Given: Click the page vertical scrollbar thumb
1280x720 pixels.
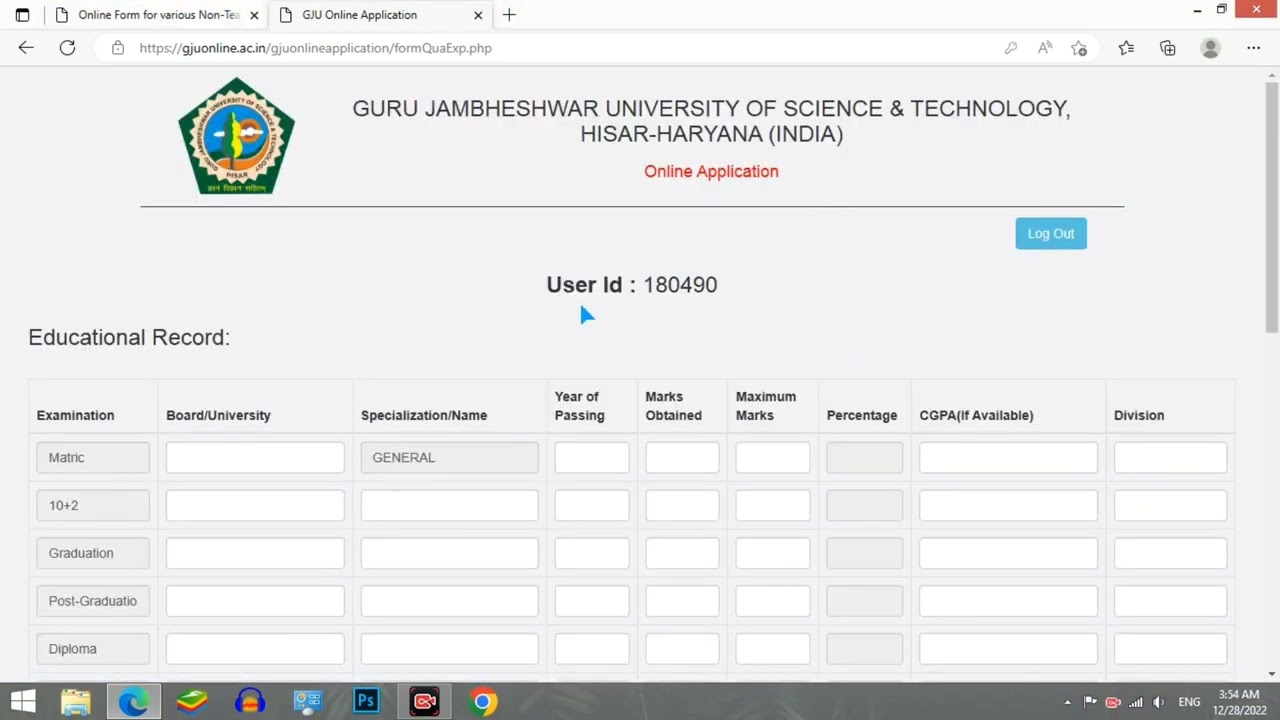Looking at the screenshot, I should tap(1272, 207).
